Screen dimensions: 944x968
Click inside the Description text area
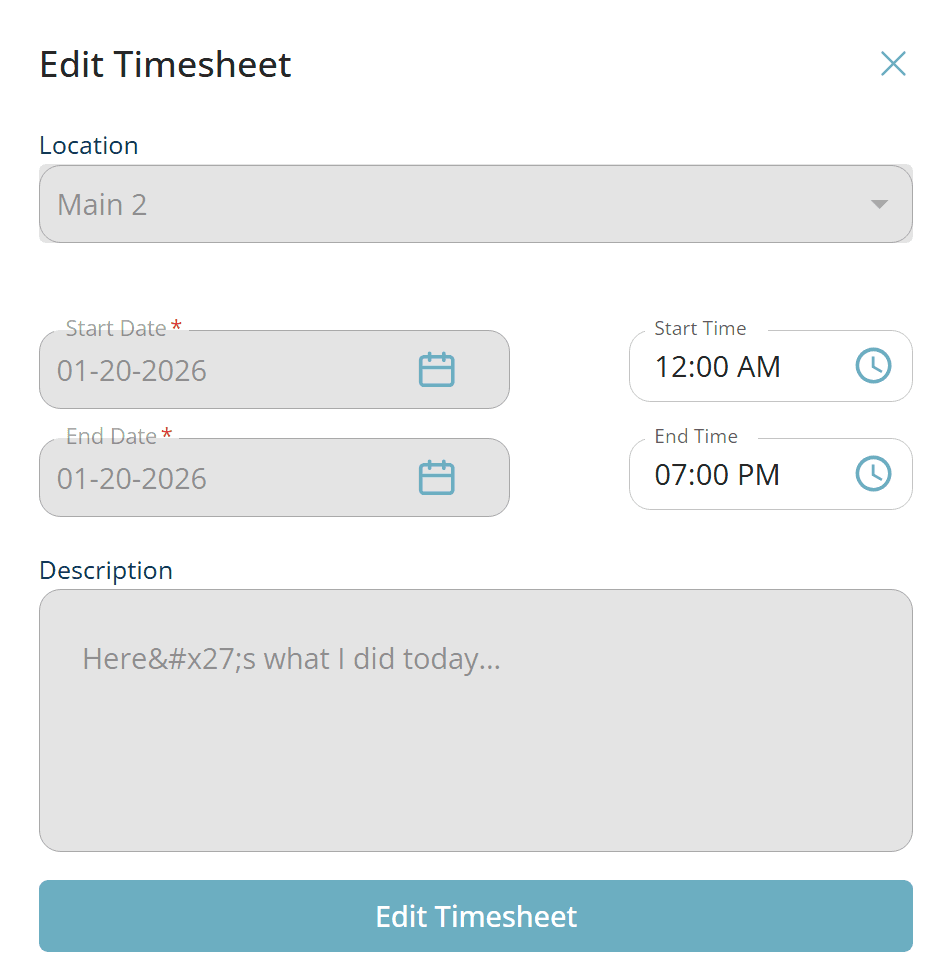tap(475, 720)
